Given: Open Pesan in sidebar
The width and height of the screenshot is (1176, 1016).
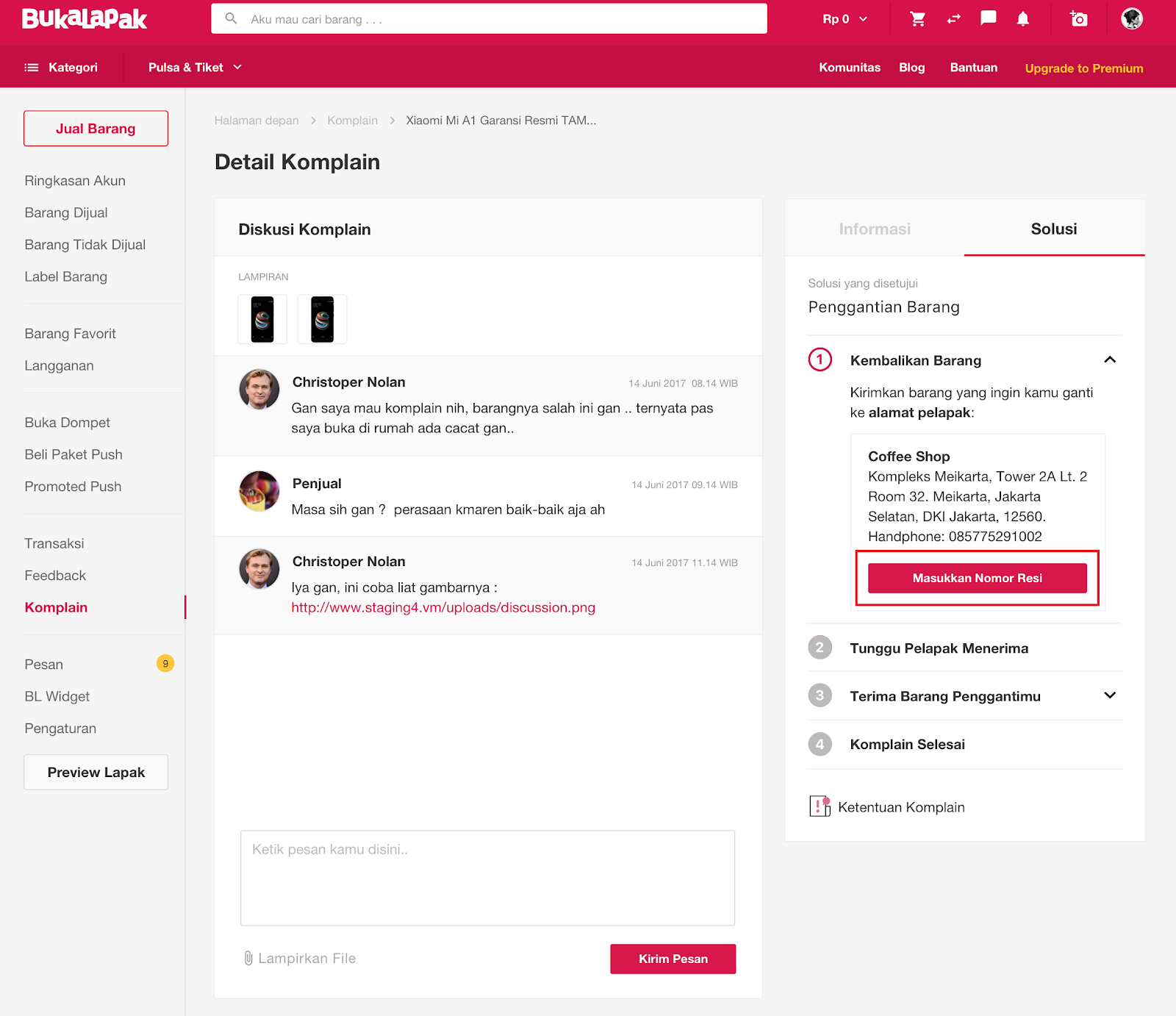Looking at the screenshot, I should pyautogui.click(x=44, y=665).
